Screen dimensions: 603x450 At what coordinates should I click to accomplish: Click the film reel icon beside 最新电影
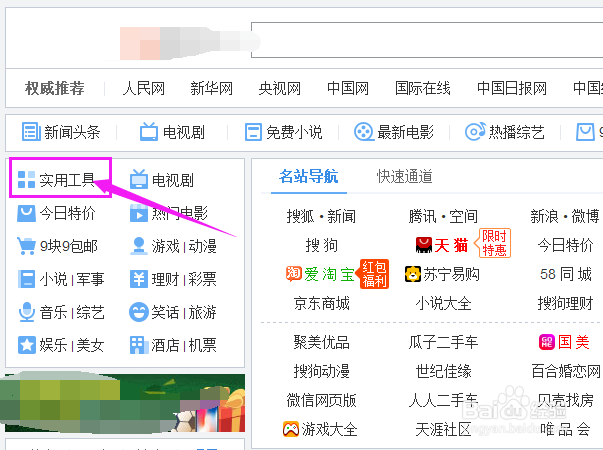[363, 132]
